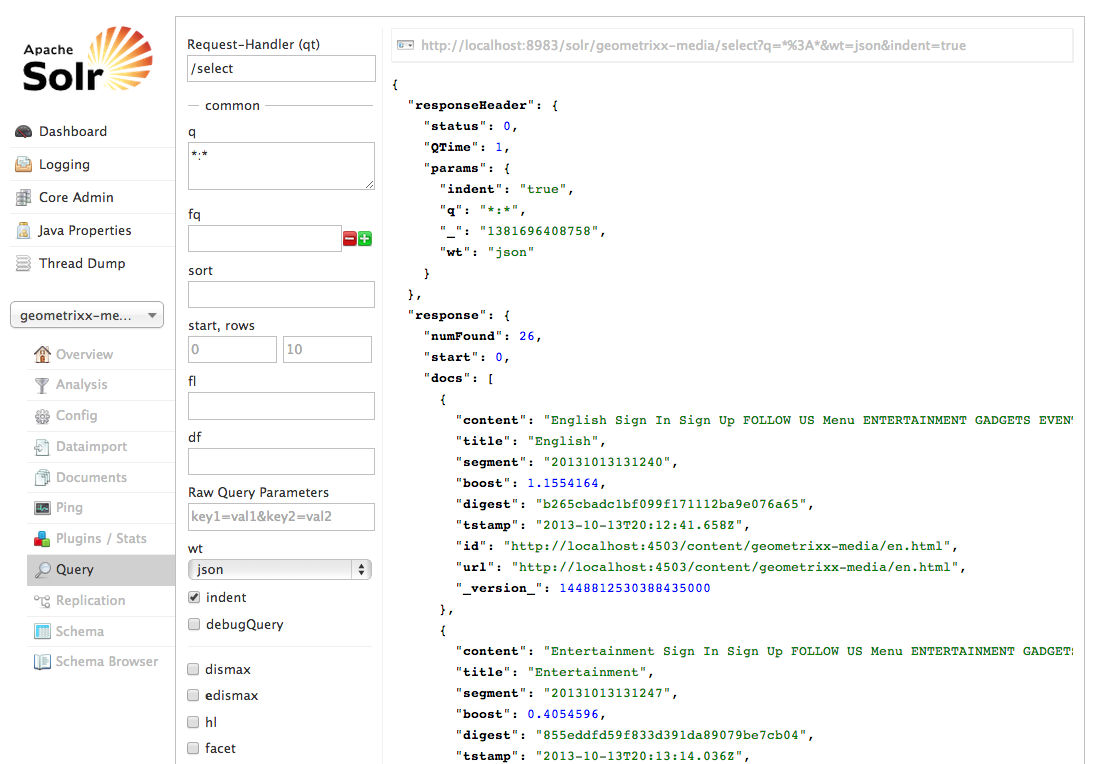This screenshot has width=1103, height=764.
Task: Click the Schema Browser book icon
Action: coord(42,662)
